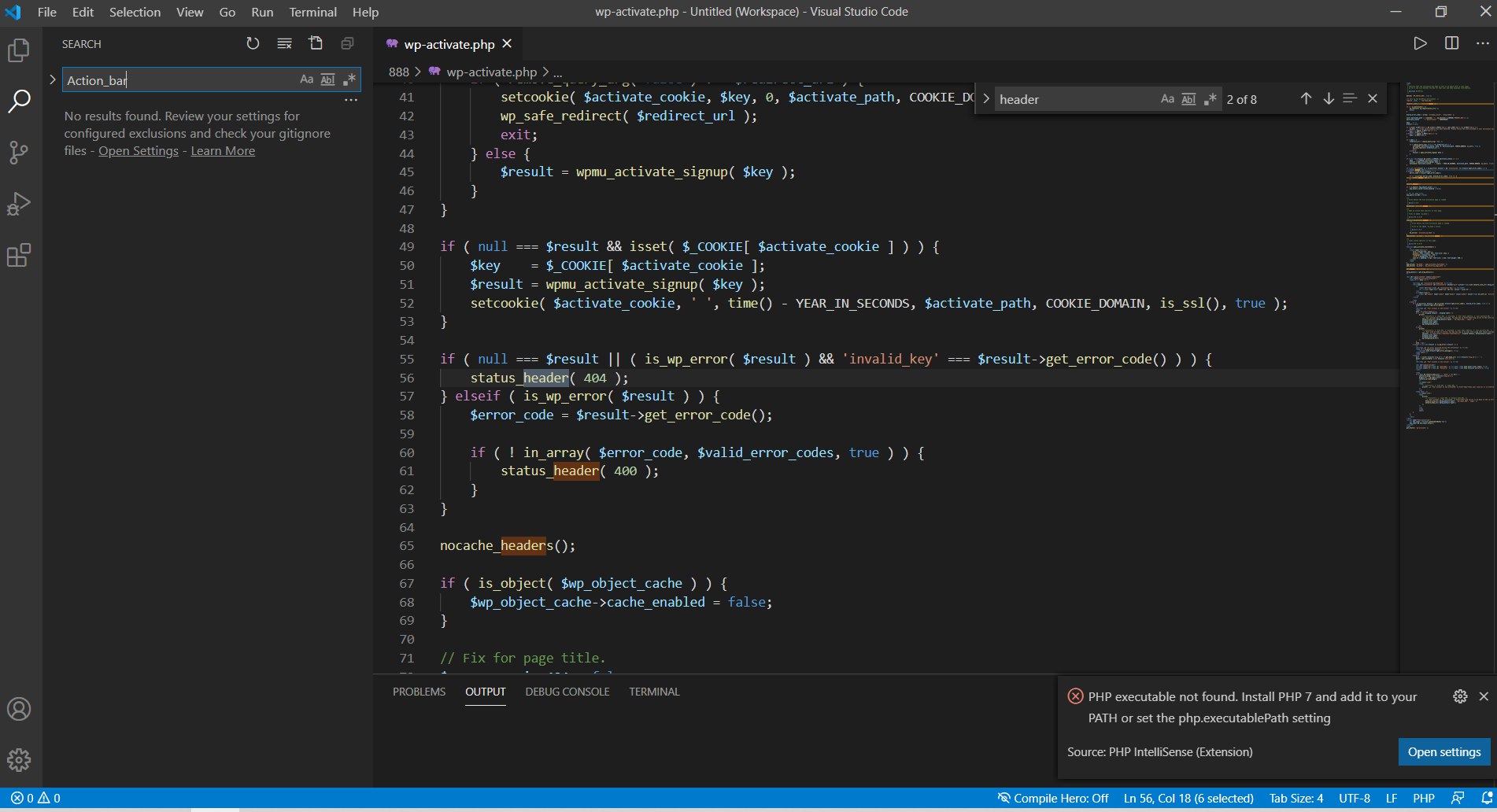
Task: Expand the replace field in Search sidebar
Action: tap(52, 79)
